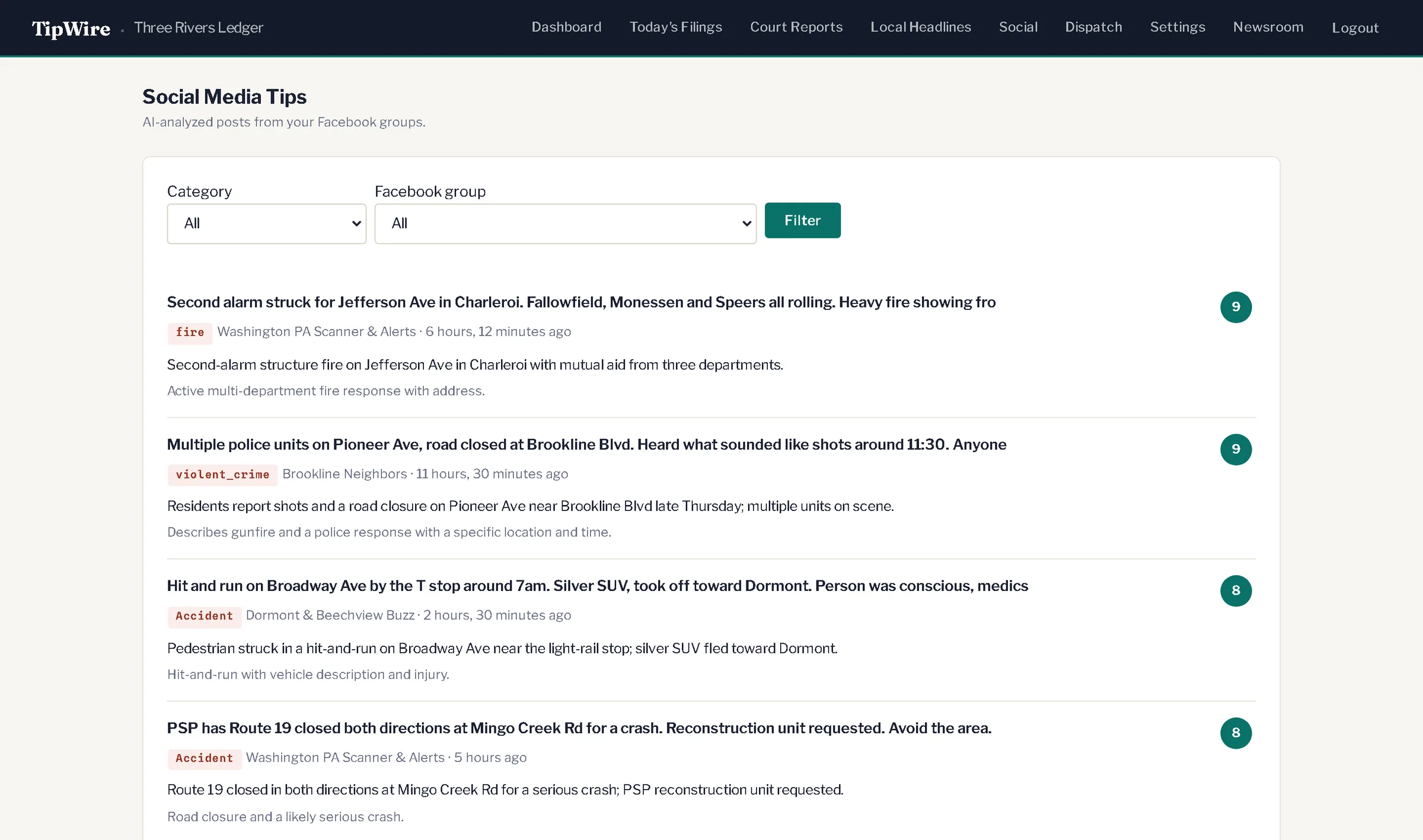Click 'Active multi-department fire response with address.'
Image resolution: width=1423 pixels, height=840 pixels.
(x=326, y=391)
